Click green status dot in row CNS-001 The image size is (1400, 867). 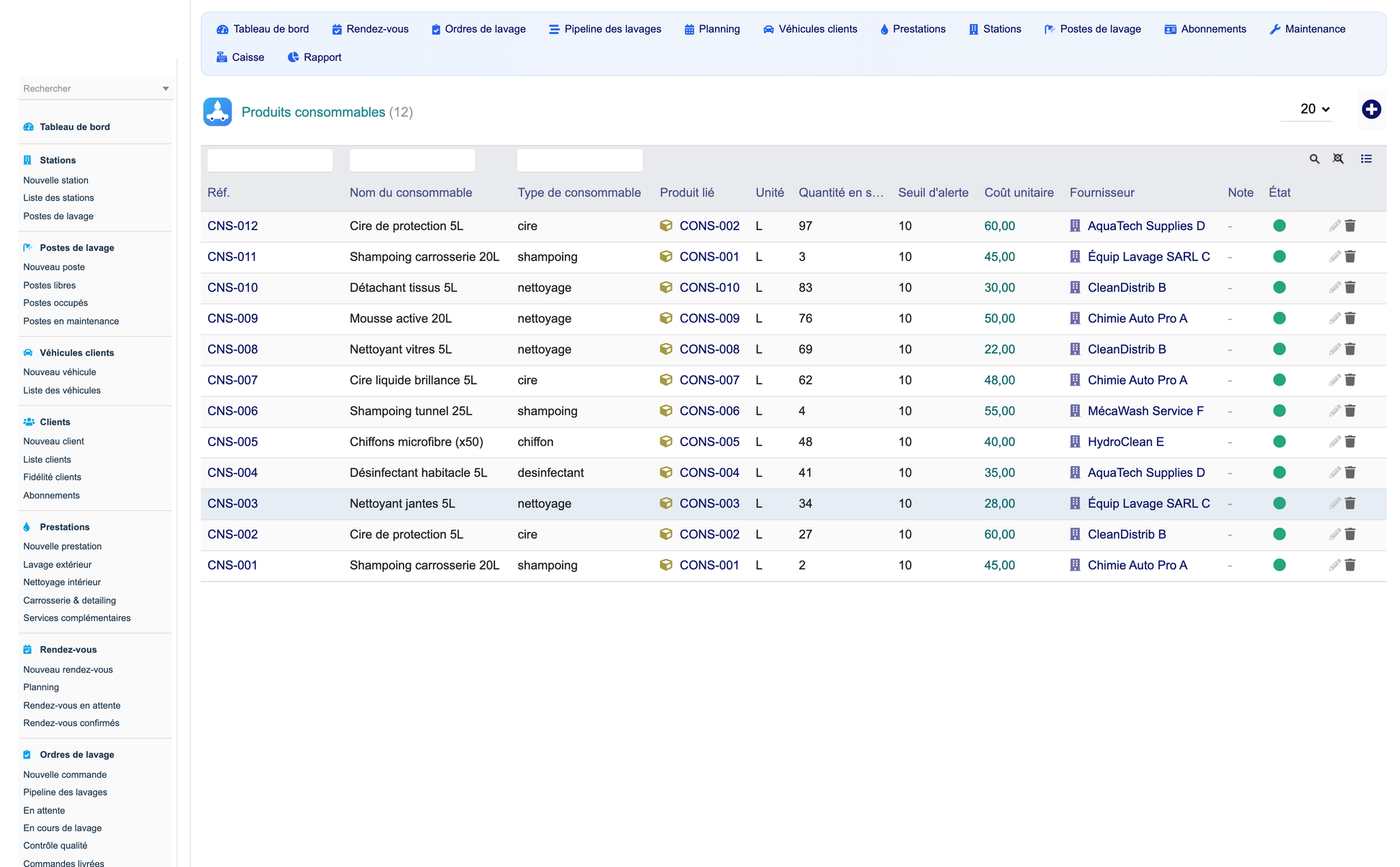1279,566
